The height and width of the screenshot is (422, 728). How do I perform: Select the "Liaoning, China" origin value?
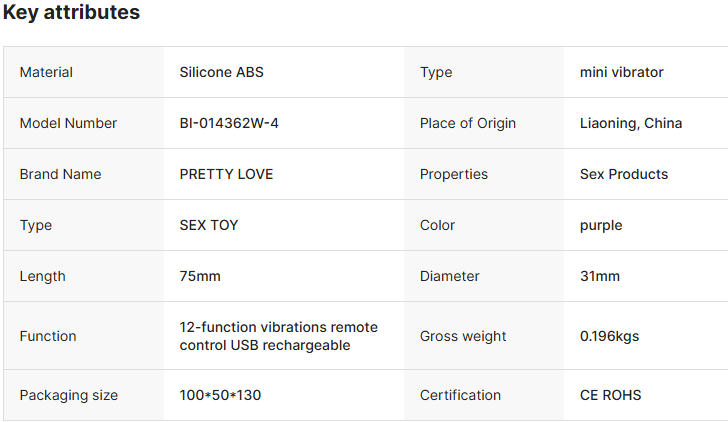pyautogui.click(x=631, y=123)
